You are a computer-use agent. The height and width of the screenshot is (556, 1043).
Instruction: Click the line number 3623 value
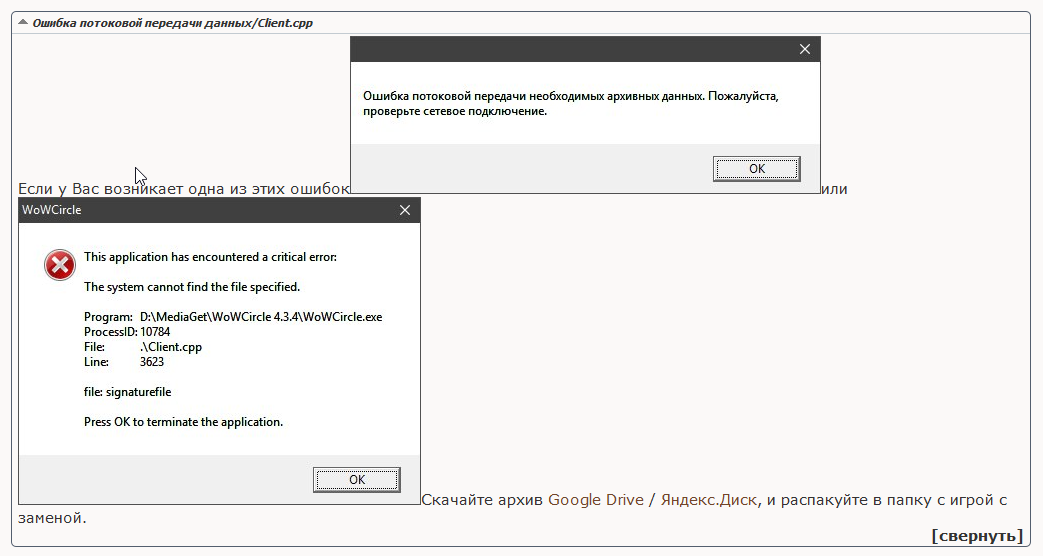click(152, 362)
